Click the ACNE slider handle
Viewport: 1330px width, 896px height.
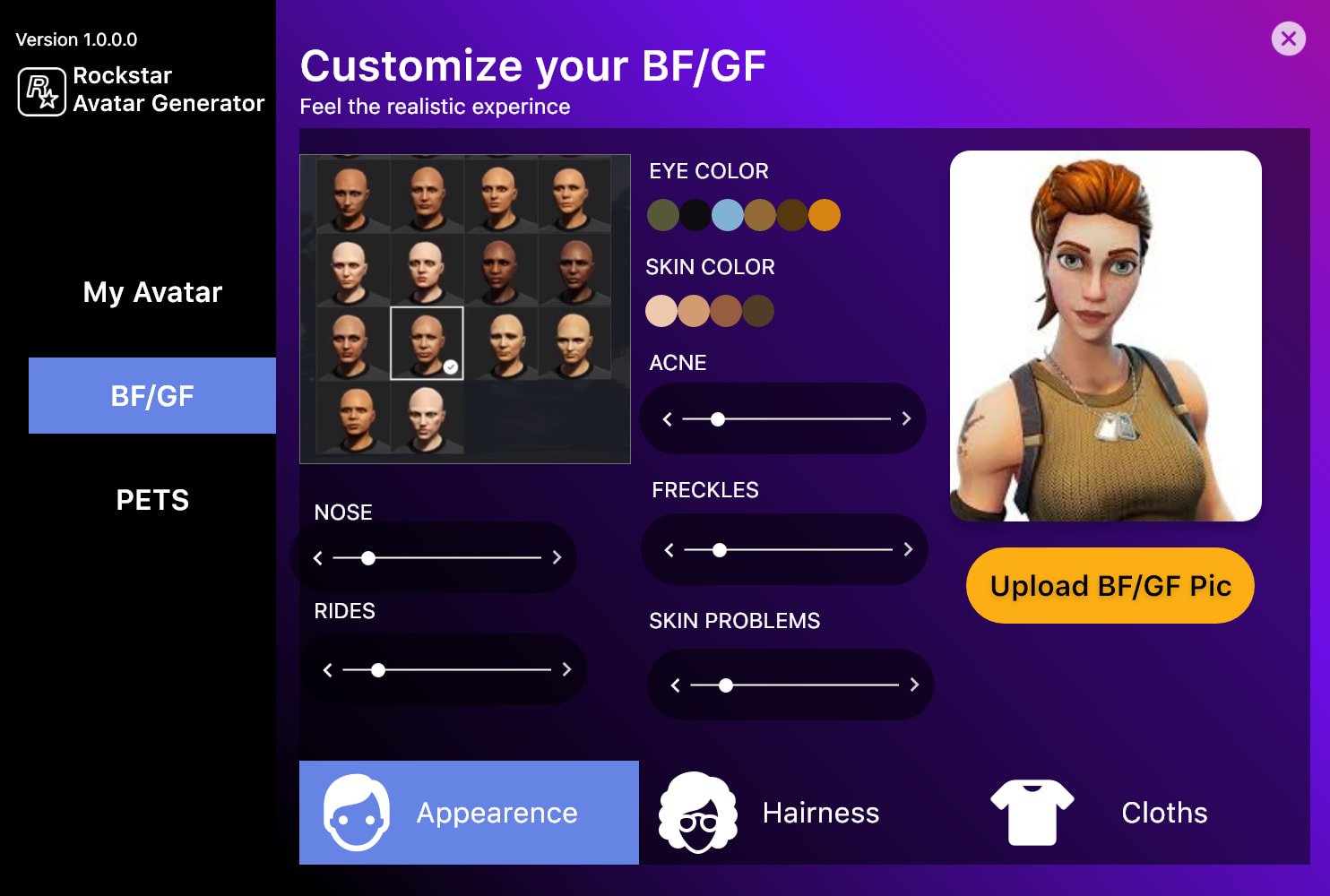coord(718,418)
